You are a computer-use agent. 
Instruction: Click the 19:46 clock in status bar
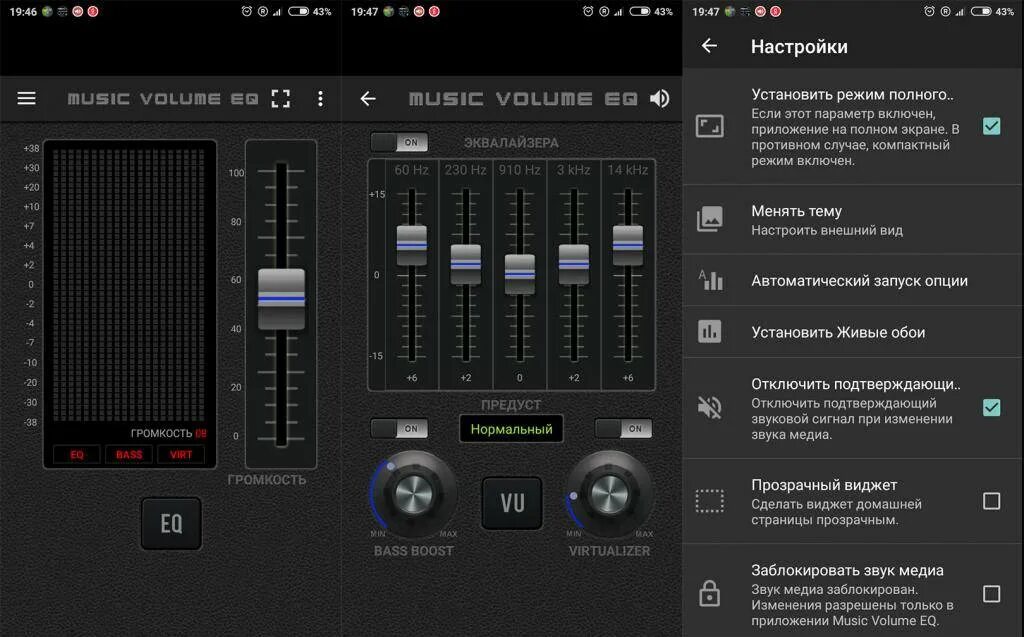23,12
